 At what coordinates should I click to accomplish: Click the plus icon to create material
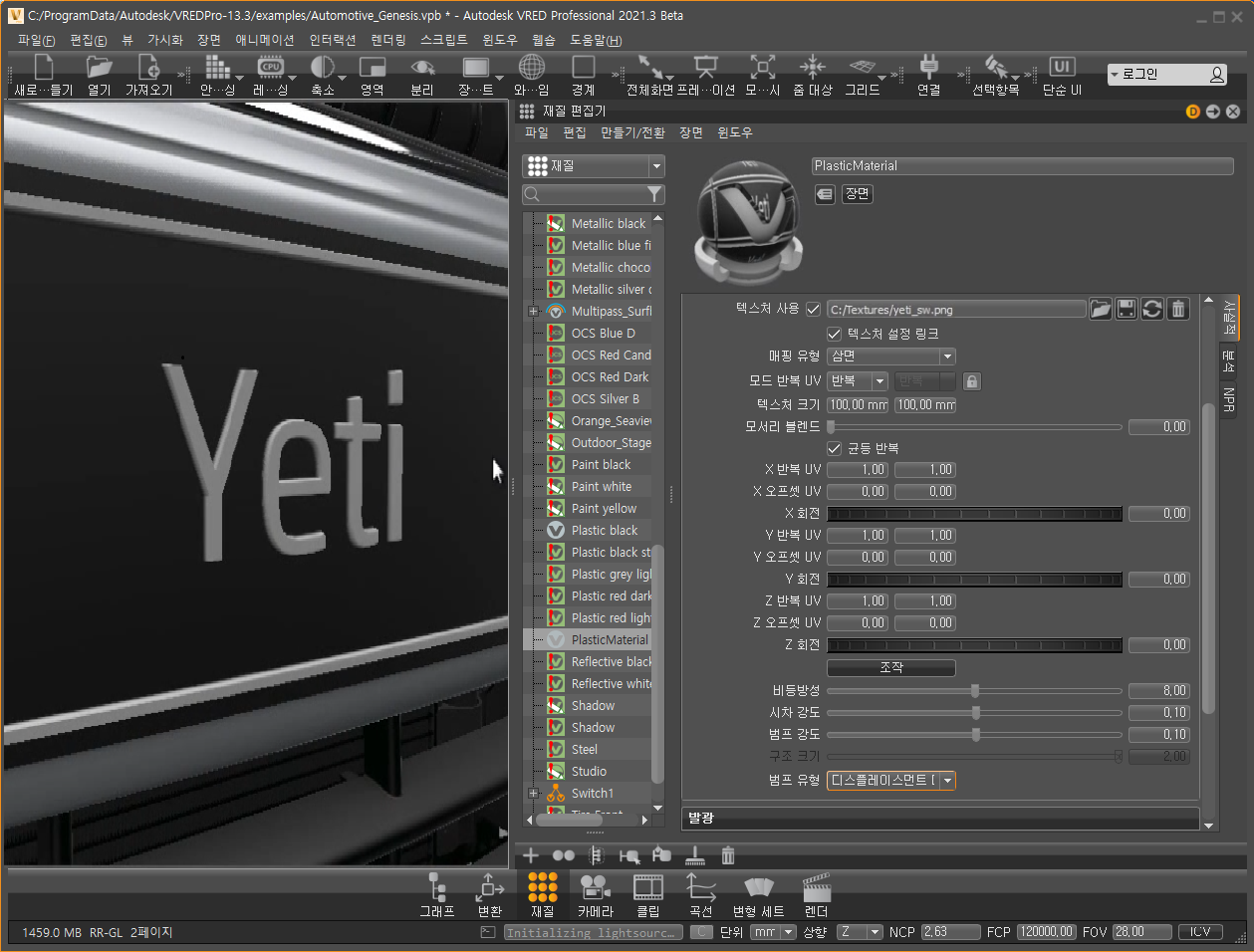pyautogui.click(x=531, y=855)
